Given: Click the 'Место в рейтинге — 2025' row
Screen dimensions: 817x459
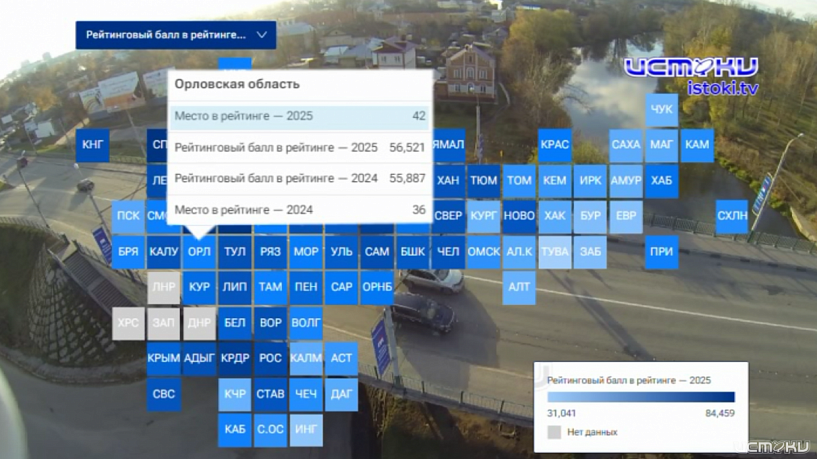Looking at the screenshot, I should tap(299, 116).
